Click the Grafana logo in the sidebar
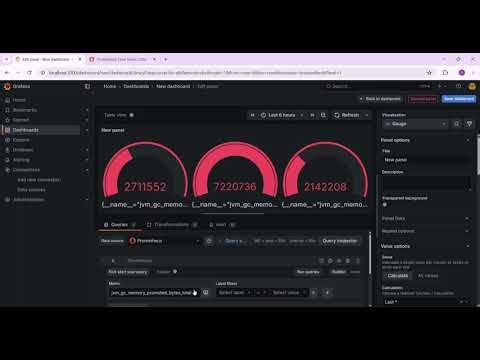480x360 pixels. click(x=7, y=86)
